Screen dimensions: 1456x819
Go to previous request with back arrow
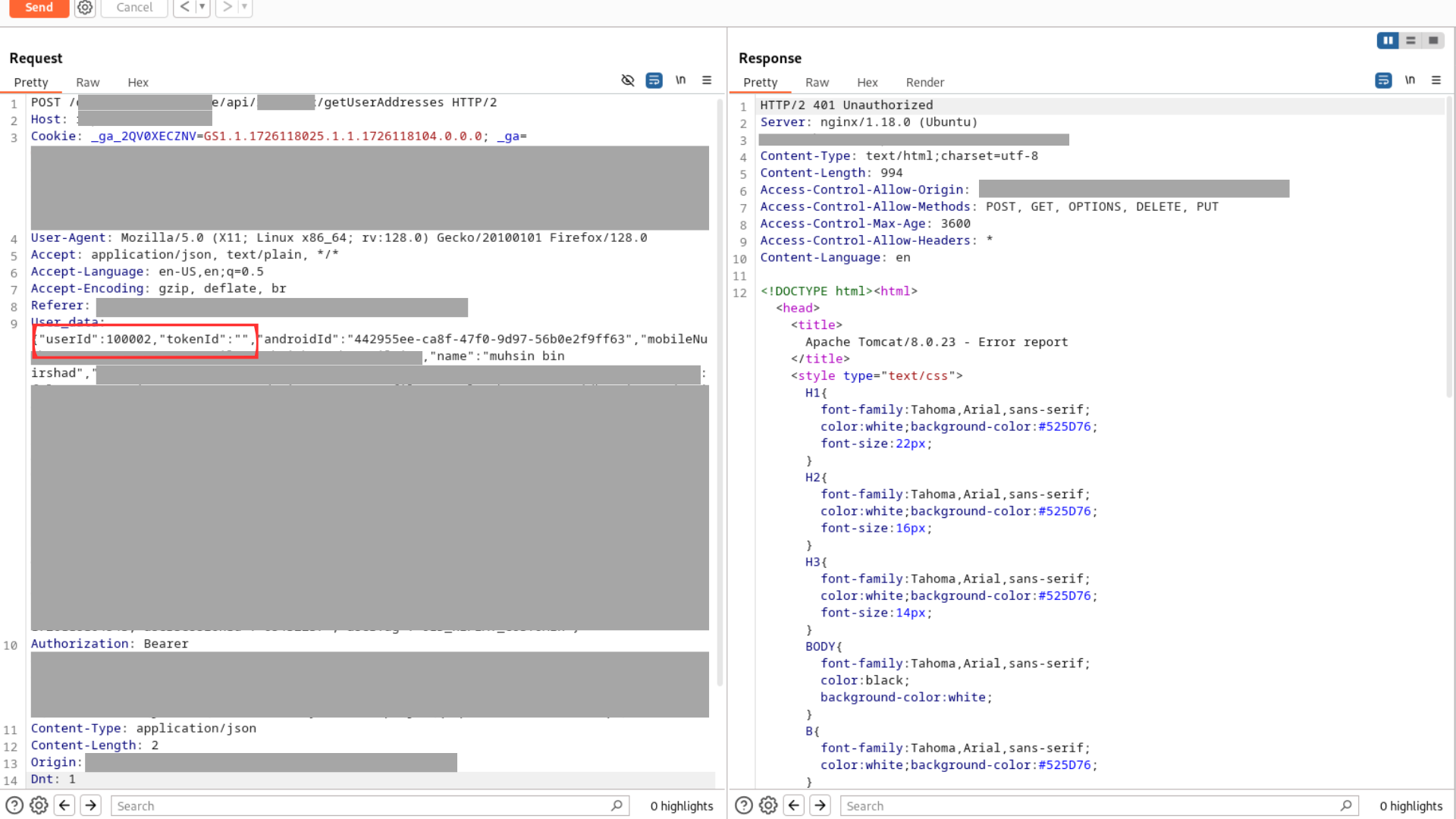pyautogui.click(x=184, y=7)
